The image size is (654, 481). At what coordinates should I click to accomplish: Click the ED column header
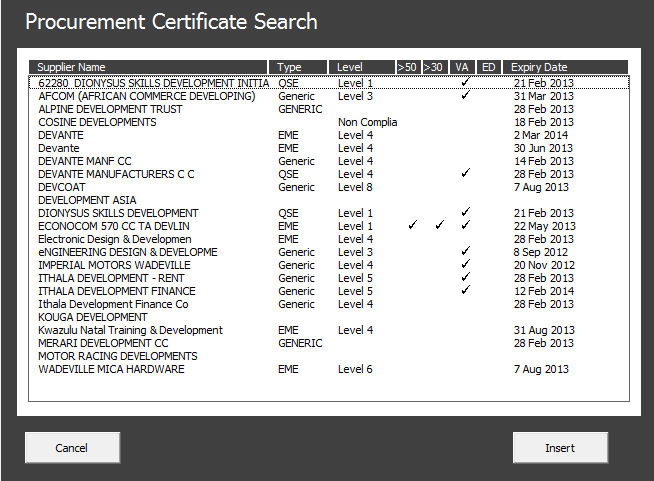(x=488, y=67)
